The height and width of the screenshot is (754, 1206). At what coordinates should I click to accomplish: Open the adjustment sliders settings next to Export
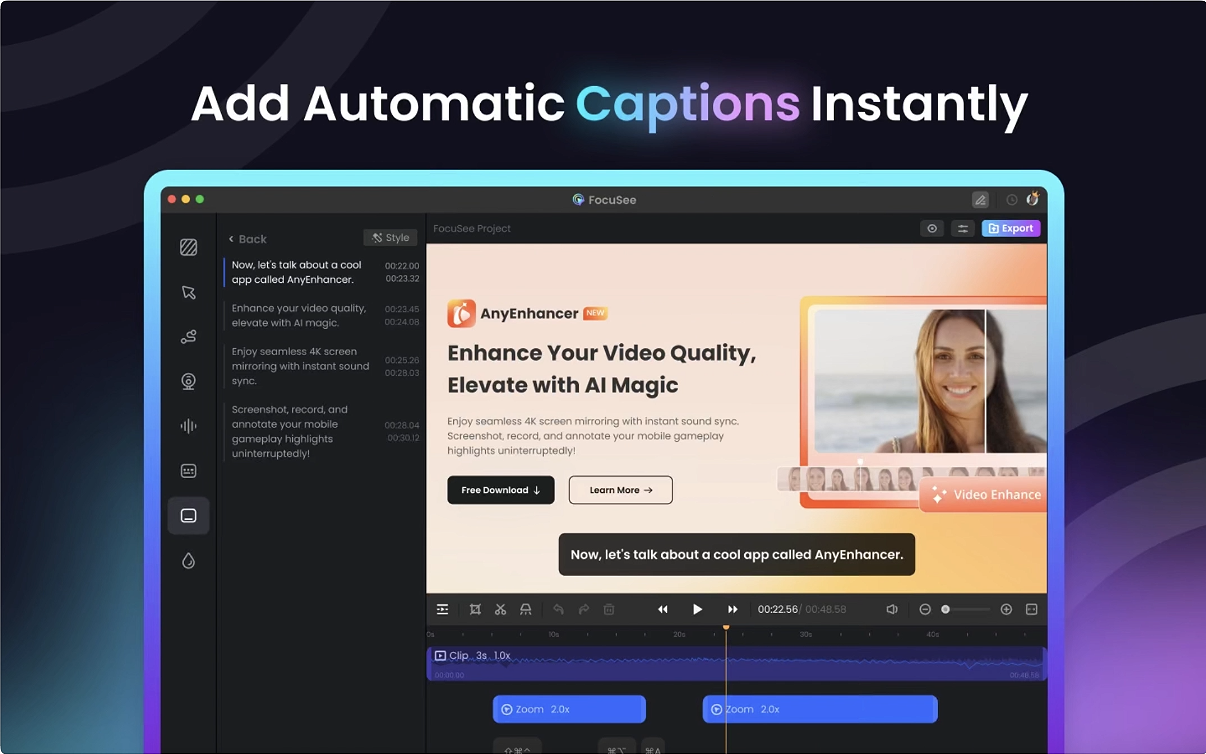click(962, 229)
